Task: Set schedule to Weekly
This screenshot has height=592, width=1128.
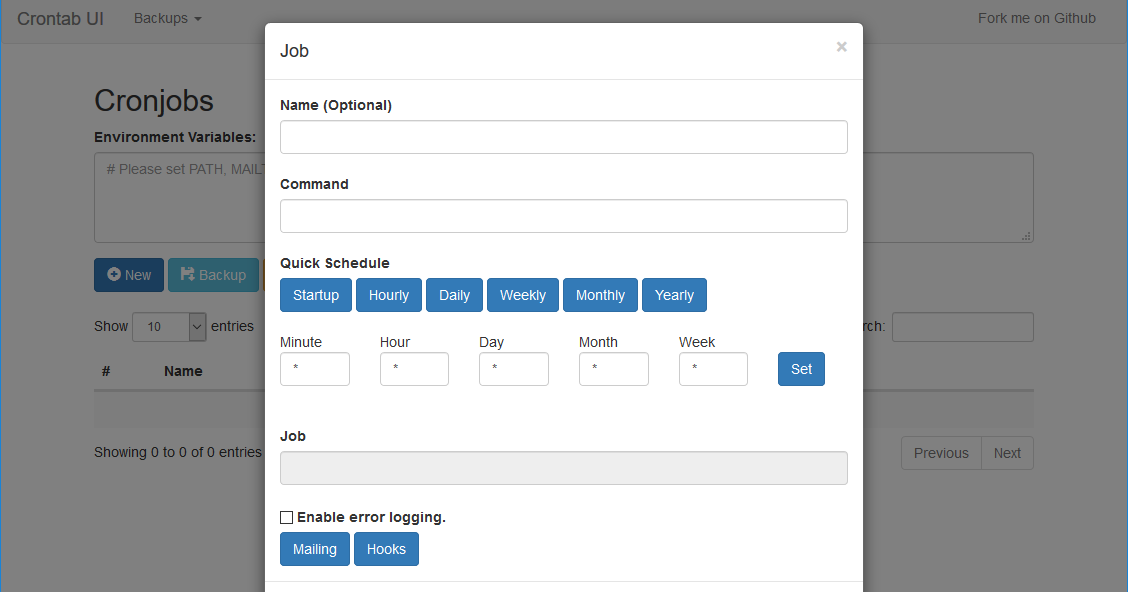Action: coord(522,295)
